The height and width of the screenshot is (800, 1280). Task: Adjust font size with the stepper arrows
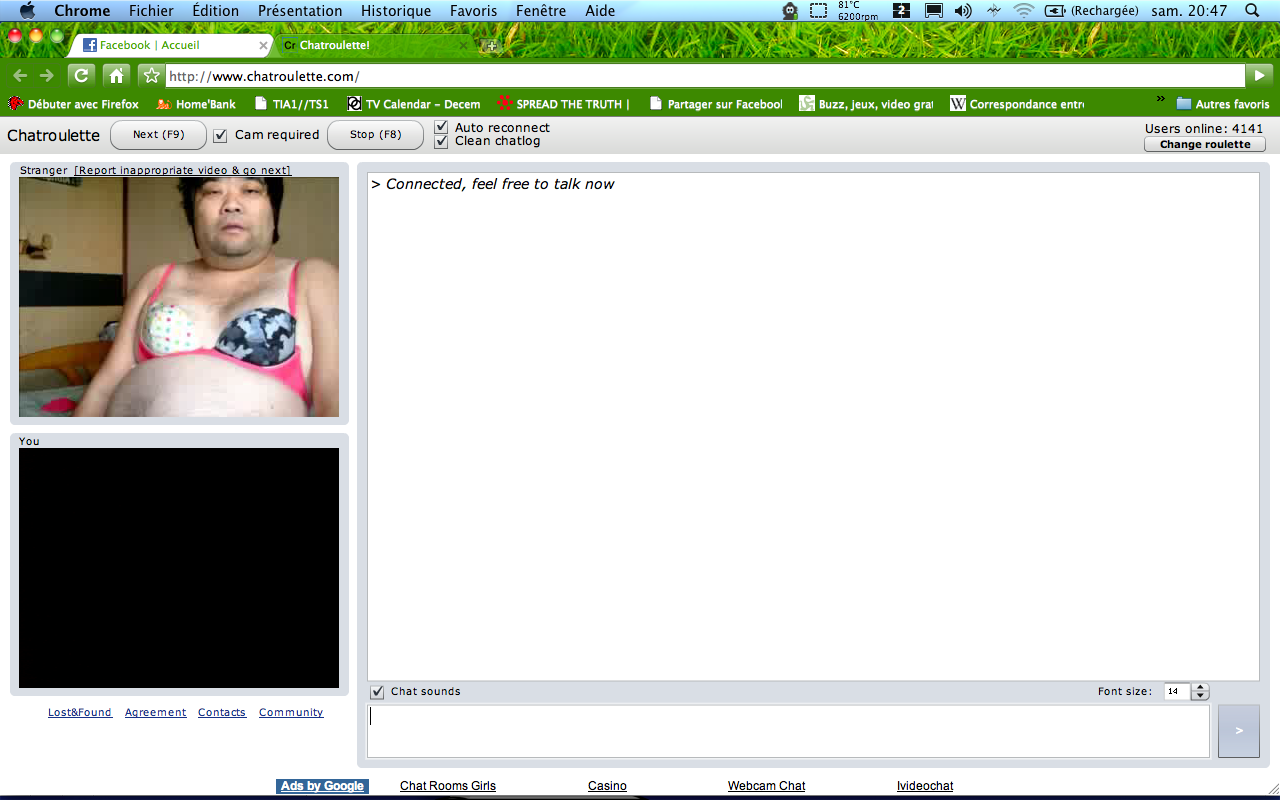coord(1200,691)
